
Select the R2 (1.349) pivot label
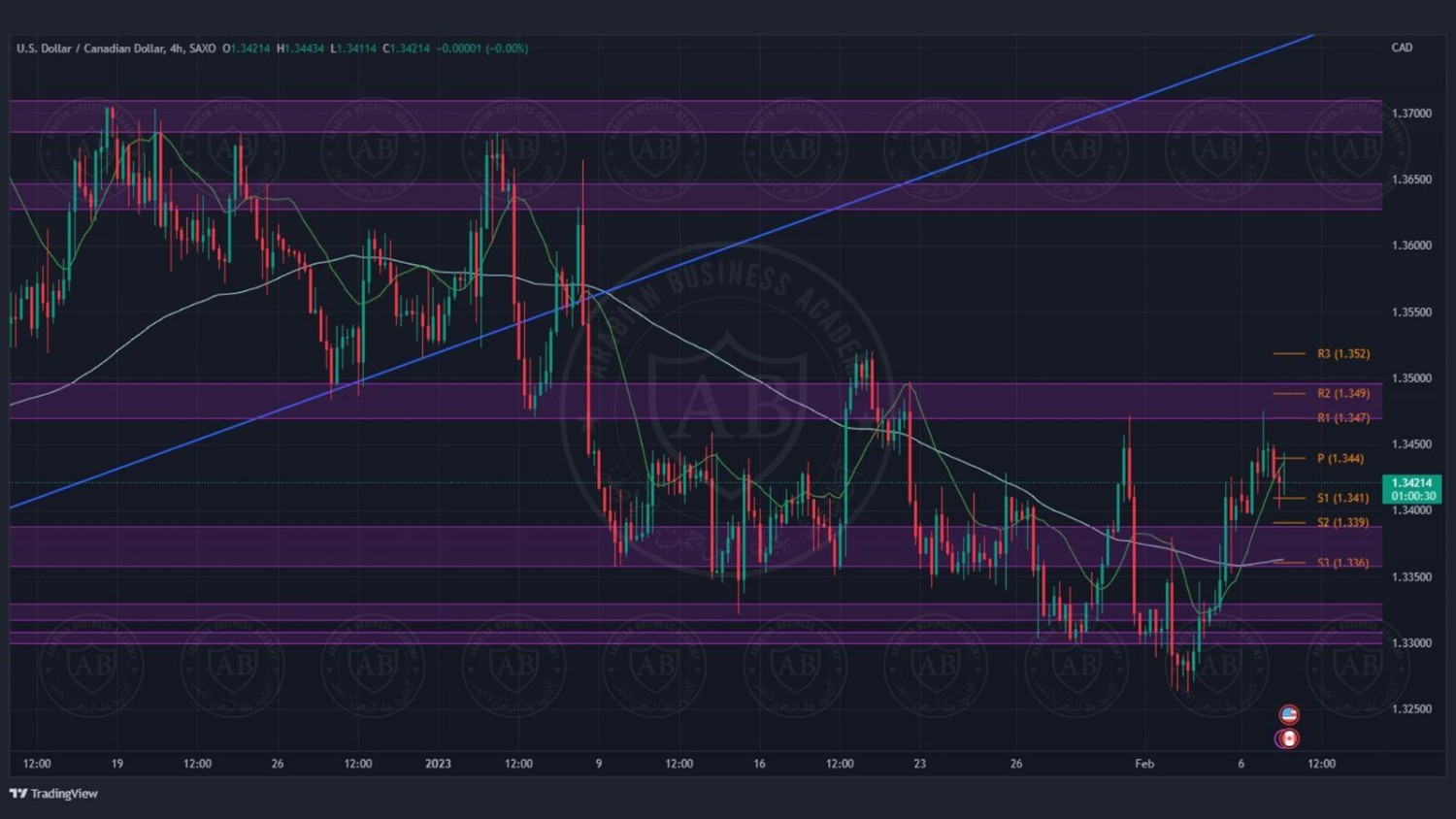pos(1343,394)
